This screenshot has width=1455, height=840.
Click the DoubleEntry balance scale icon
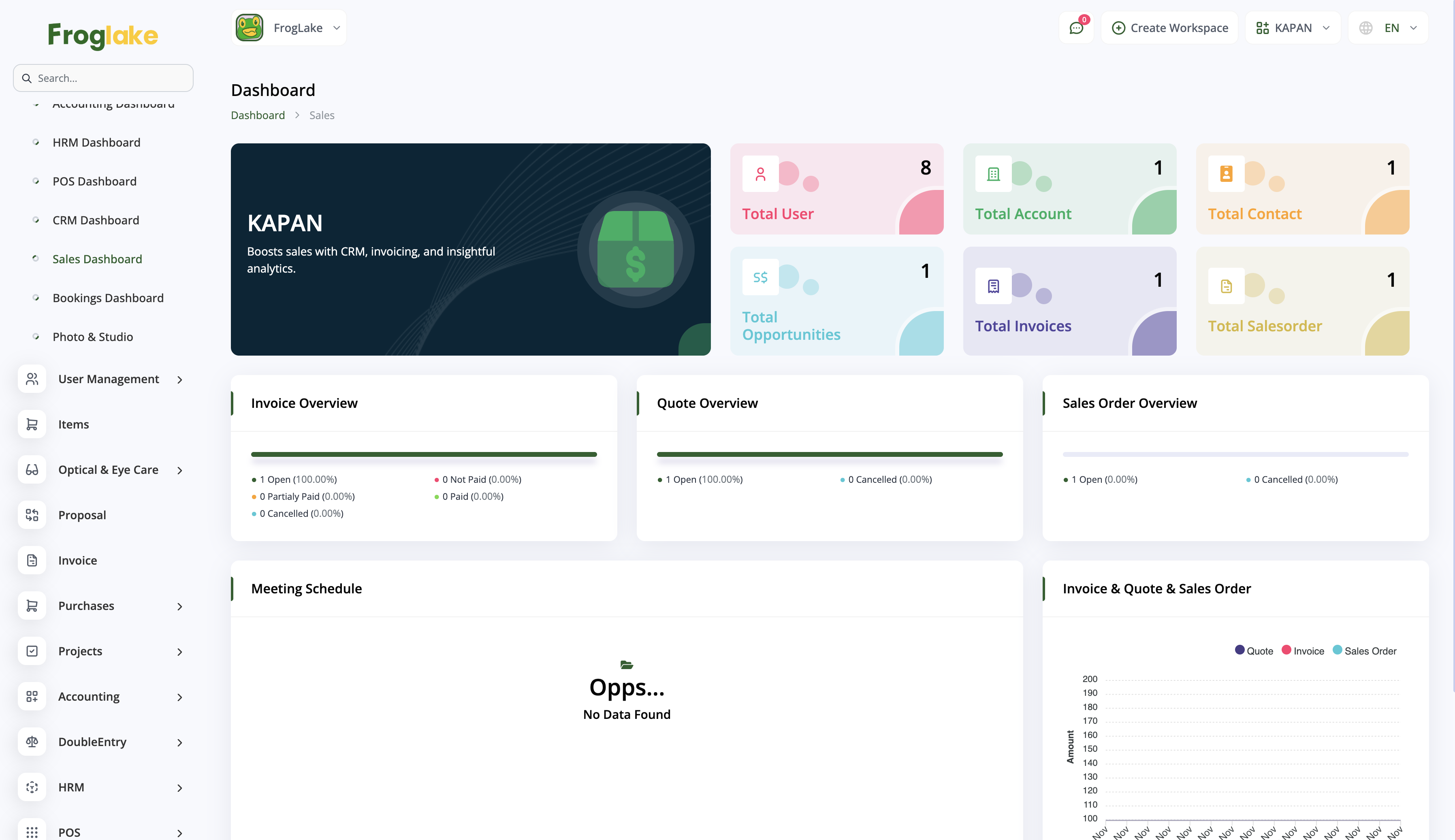coord(32,742)
